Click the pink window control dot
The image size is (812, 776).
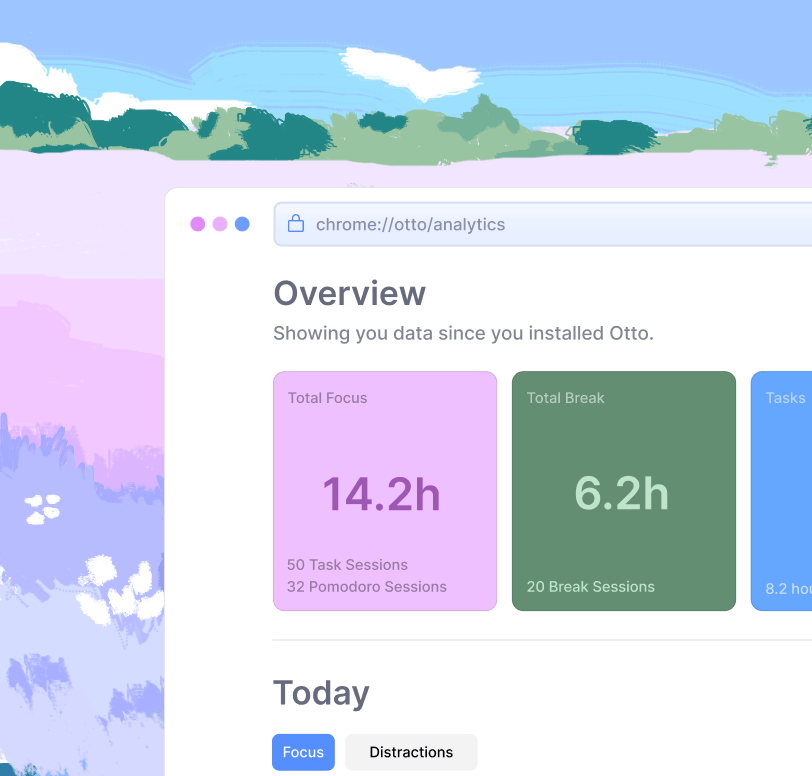tap(198, 224)
